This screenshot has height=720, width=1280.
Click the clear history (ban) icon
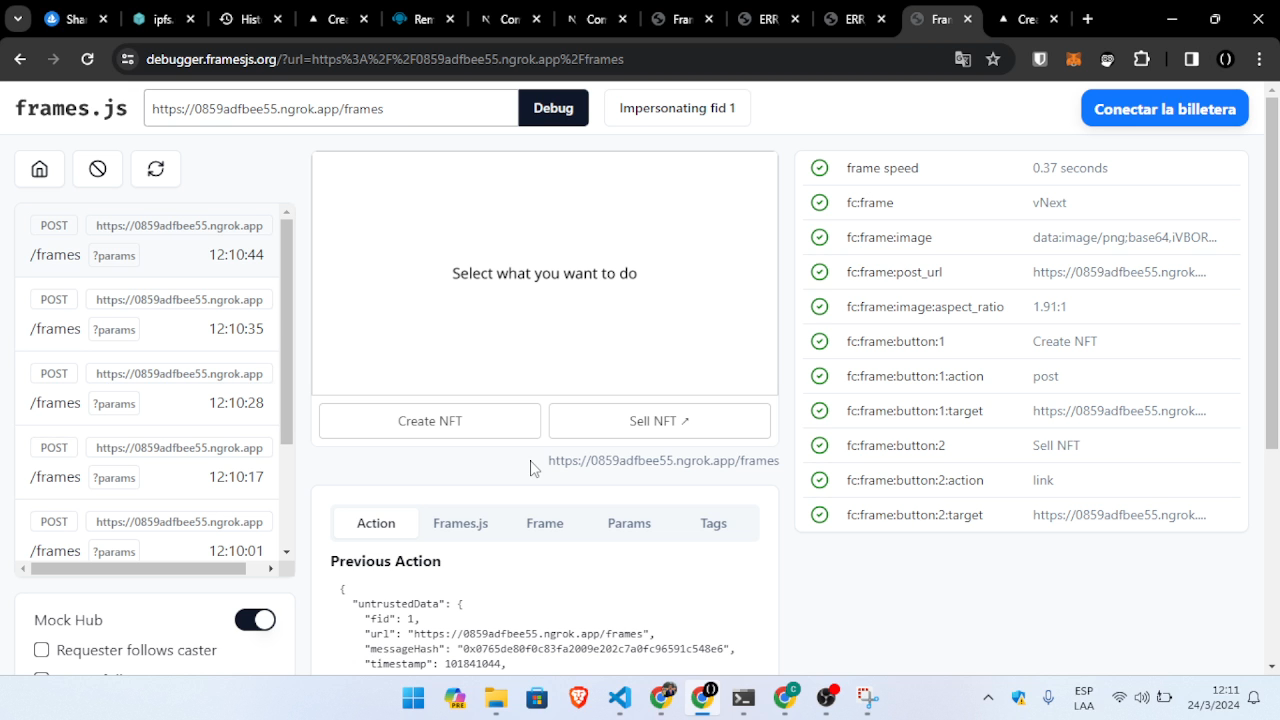point(98,169)
